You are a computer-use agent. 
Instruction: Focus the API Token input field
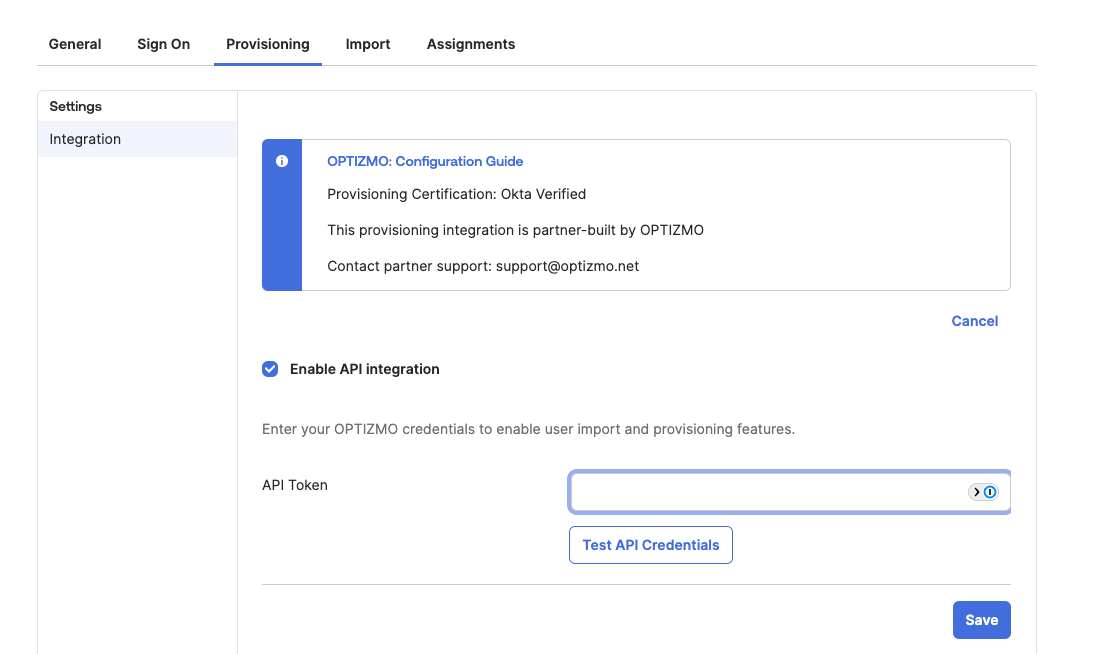(x=789, y=492)
